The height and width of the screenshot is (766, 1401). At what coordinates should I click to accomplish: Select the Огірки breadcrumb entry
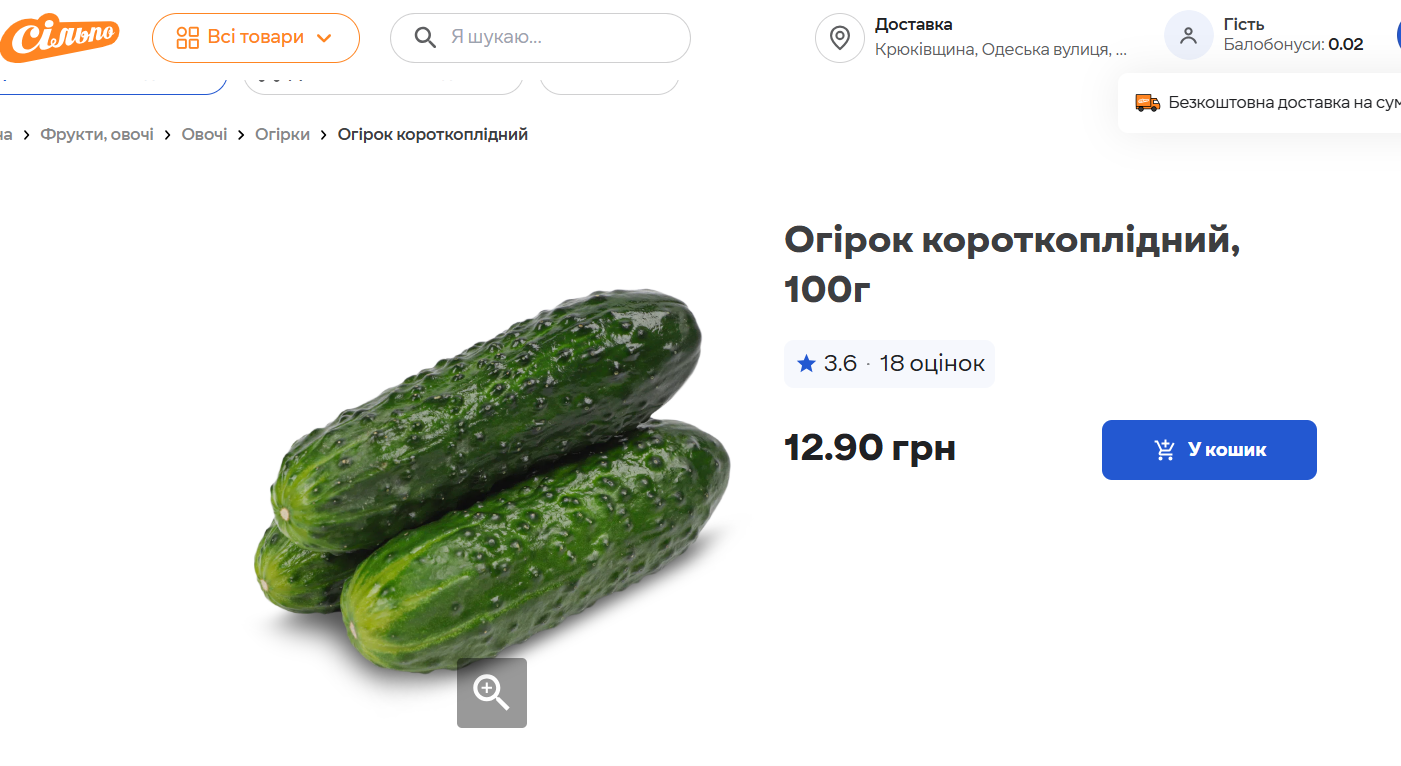[x=282, y=133]
